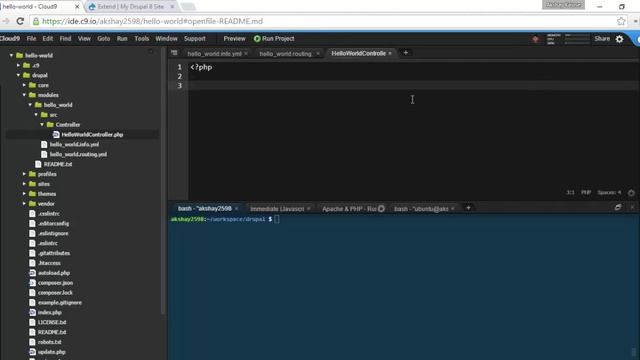Reload the browser page
This screenshot has width=640, height=360.
click(20, 21)
